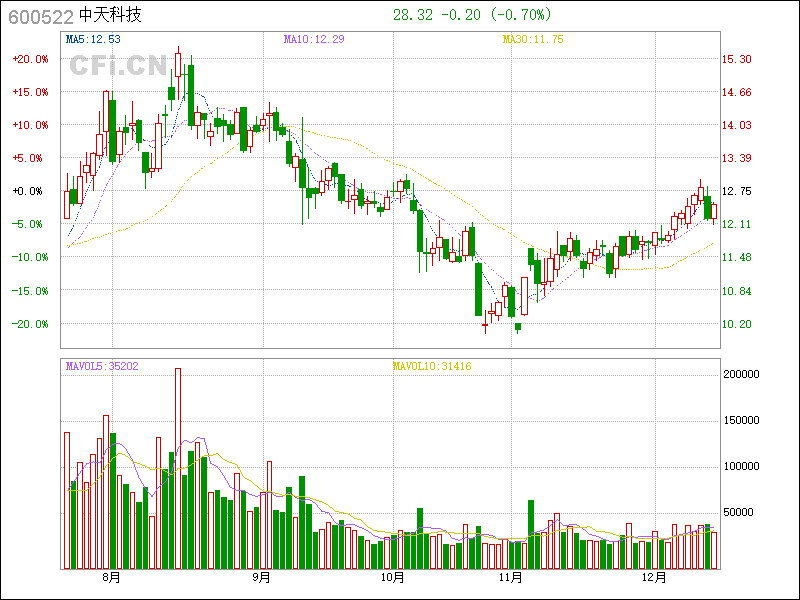Click the 15.30 price axis label

tap(737, 59)
